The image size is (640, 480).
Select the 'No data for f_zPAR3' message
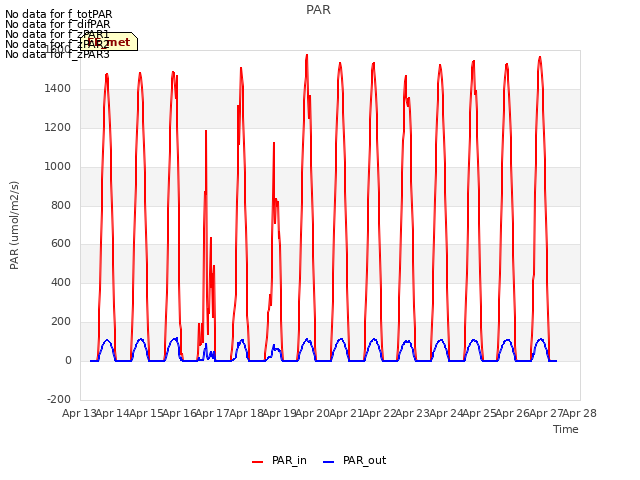coord(57,54)
